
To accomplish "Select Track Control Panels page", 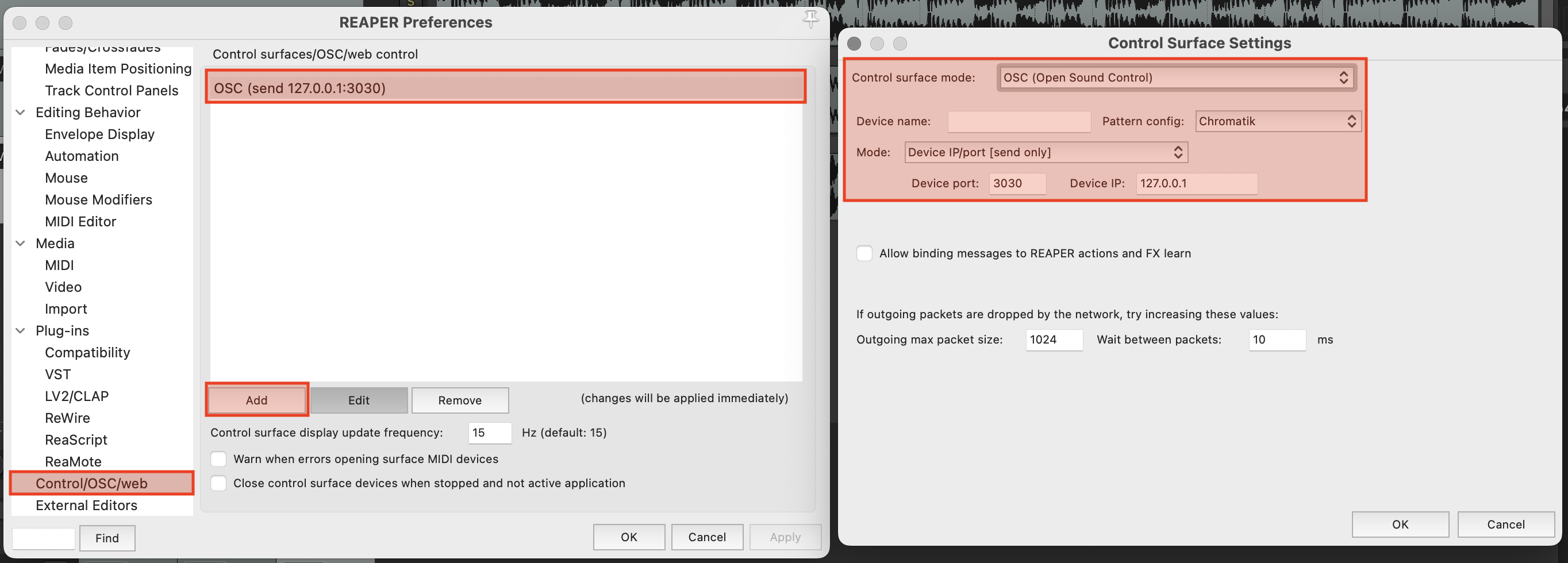I will 112,91.
